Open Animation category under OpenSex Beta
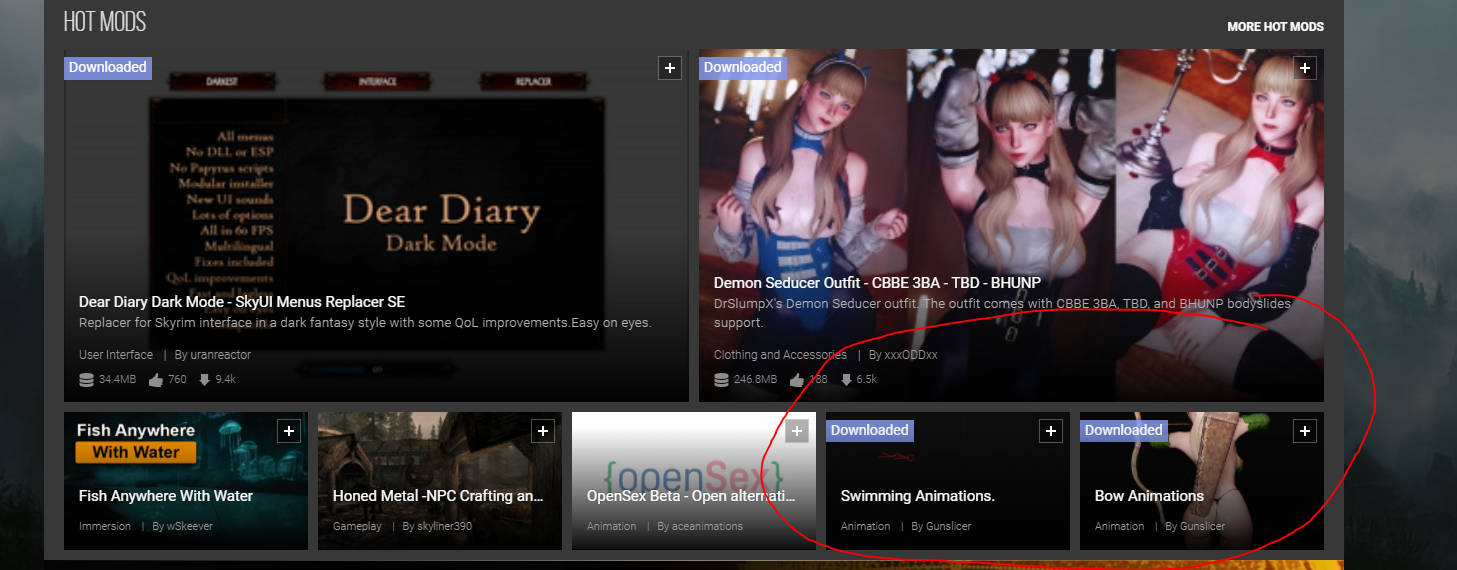The width and height of the screenshot is (1457, 570). point(611,526)
